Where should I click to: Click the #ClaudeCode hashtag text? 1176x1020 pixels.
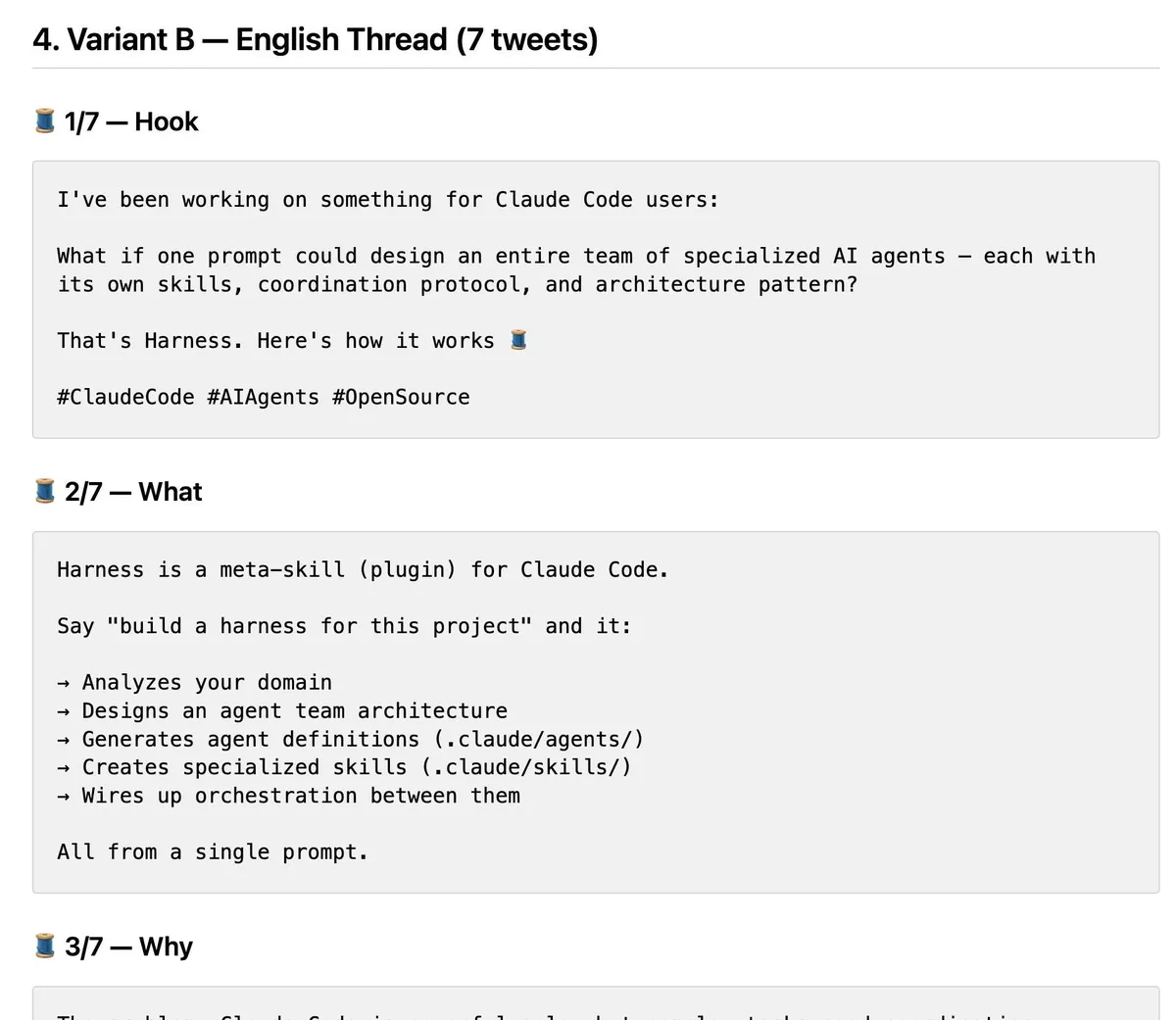pyautogui.click(x=125, y=397)
